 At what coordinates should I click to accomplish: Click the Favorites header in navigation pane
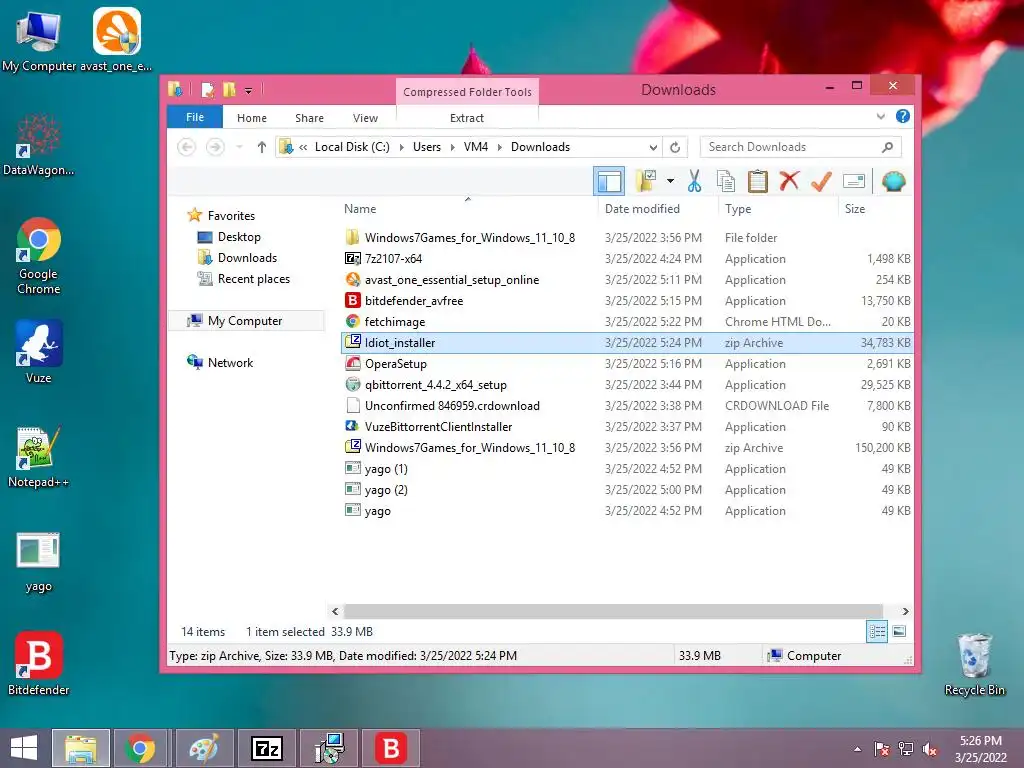point(231,216)
